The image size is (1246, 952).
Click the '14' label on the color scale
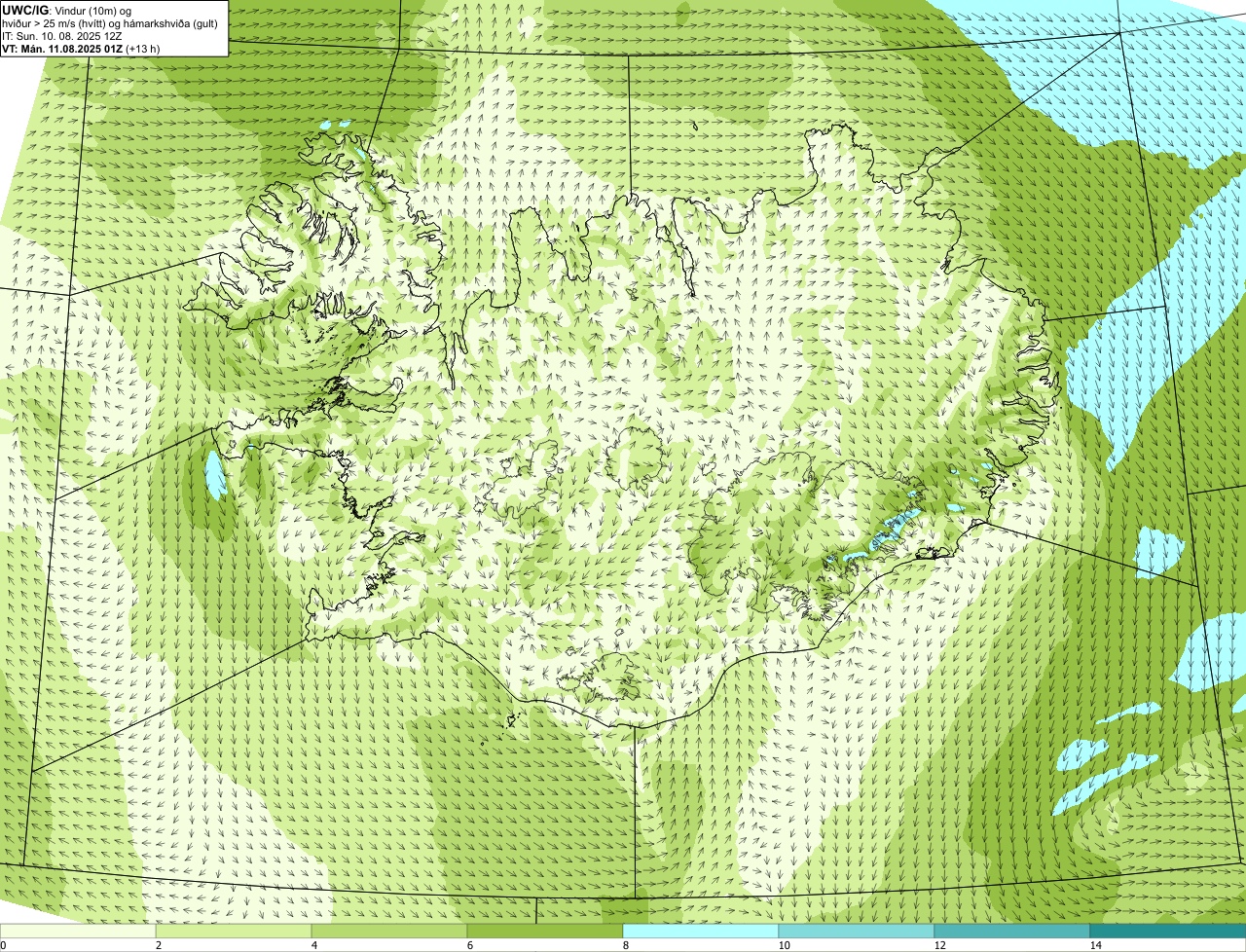(x=1095, y=945)
